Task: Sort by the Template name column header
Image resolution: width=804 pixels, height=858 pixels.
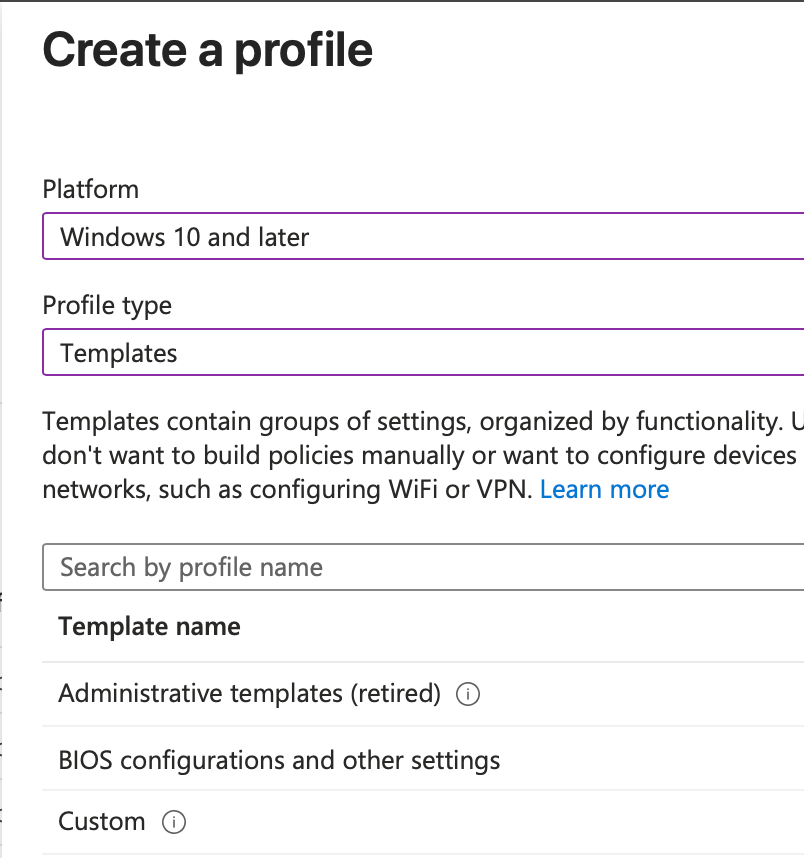Action: 149,627
